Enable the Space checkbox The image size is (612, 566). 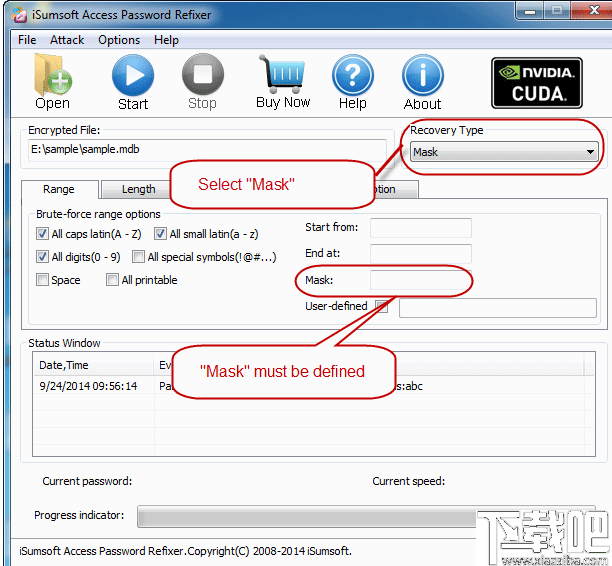(42, 280)
